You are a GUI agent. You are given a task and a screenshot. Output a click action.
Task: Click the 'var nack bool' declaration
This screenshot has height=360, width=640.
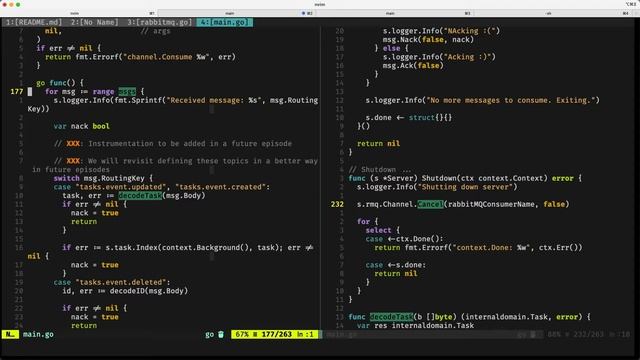click(x=82, y=126)
